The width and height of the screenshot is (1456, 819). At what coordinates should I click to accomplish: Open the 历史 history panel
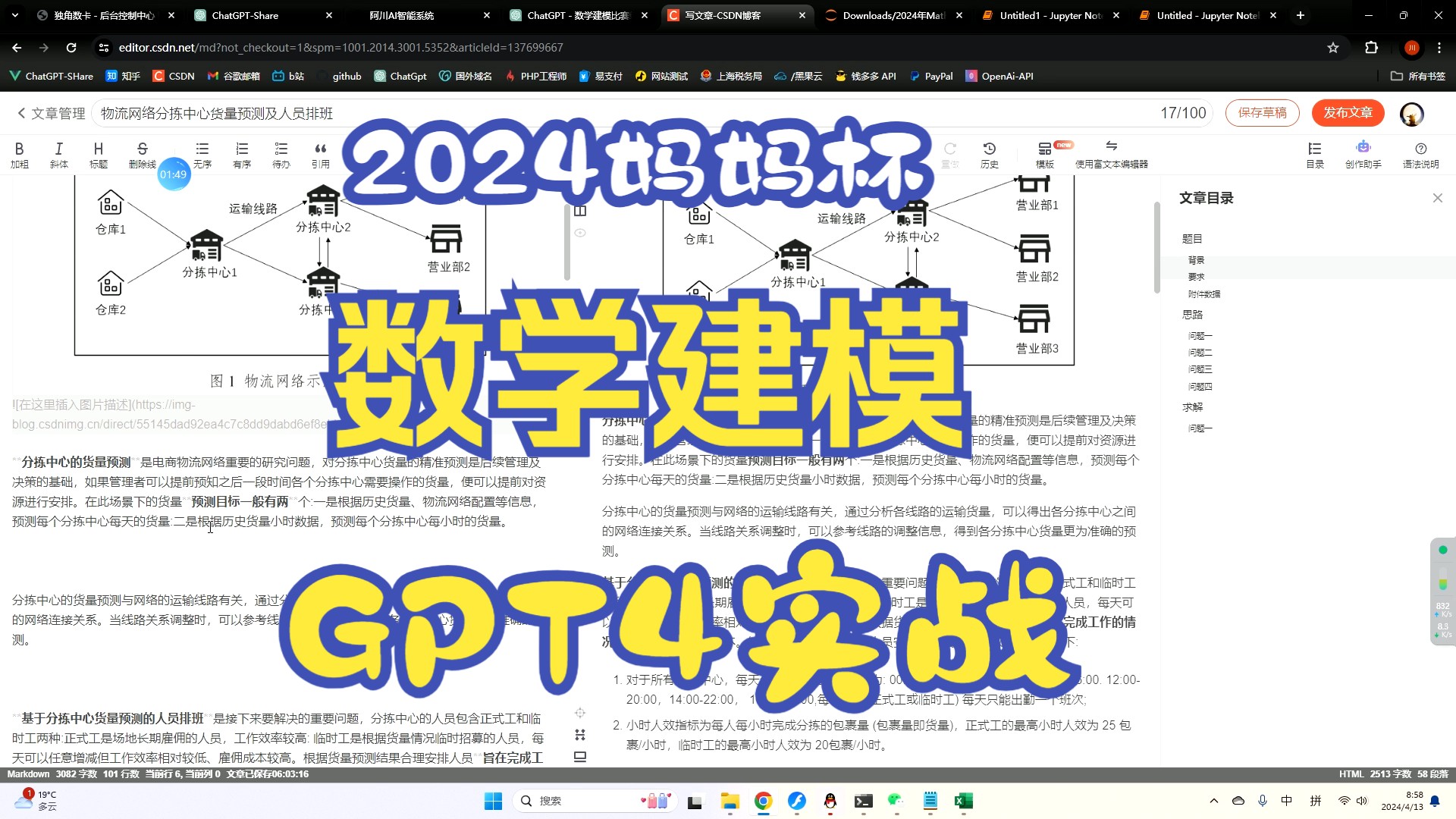pos(990,155)
